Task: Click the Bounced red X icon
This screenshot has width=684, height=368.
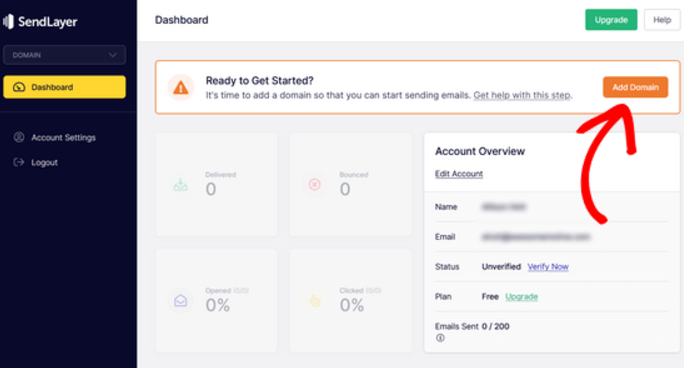Action: click(315, 184)
